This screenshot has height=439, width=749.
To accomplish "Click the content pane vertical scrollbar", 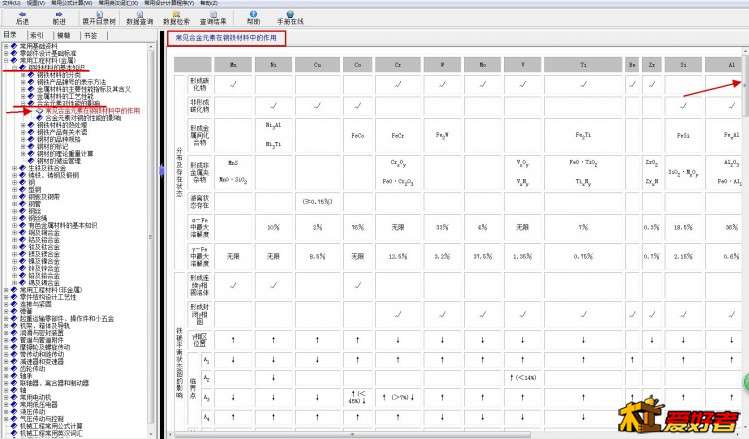I will [x=745, y=85].
